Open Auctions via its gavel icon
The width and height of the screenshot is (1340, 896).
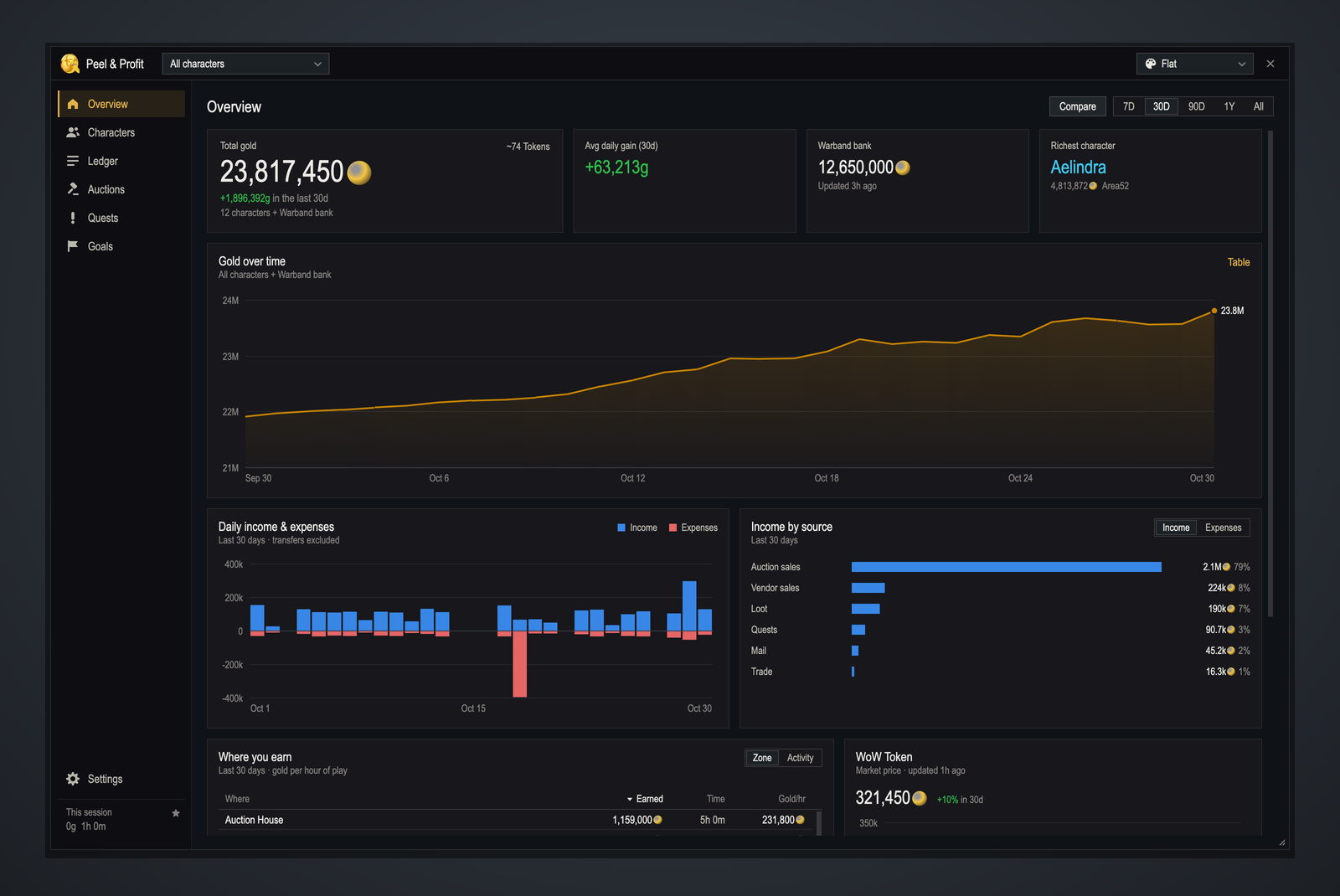pyautogui.click(x=73, y=189)
